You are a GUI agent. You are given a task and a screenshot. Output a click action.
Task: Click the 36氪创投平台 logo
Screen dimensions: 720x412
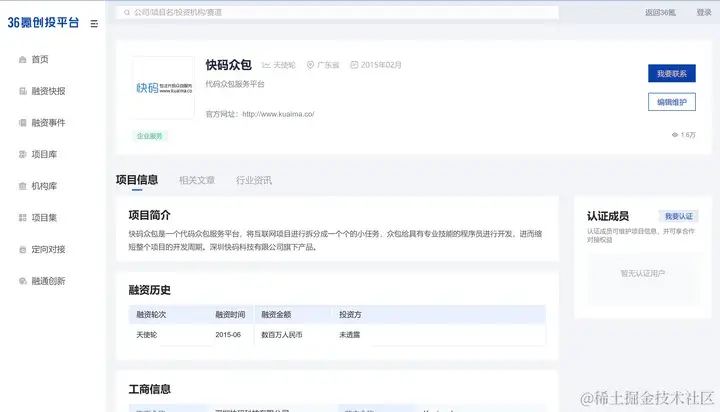tap(43, 23)
